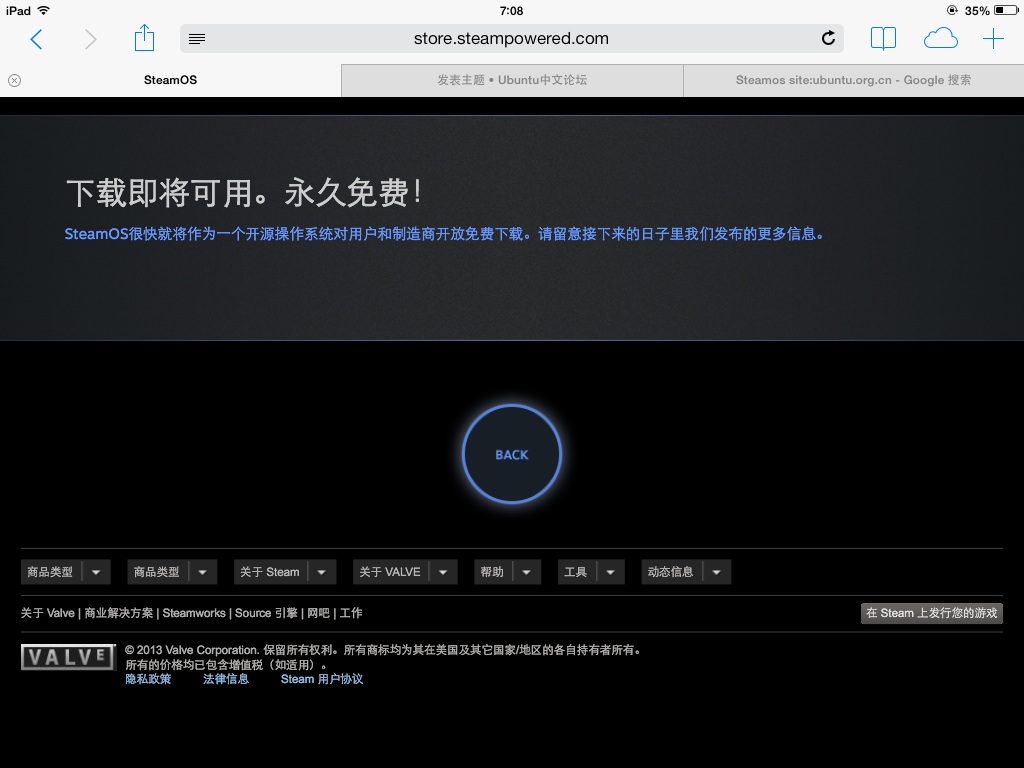This screenshot has width=1024, height=768.
Task: Expand the 关于 VALVE dropdown arrow
Action: (x=443, y=572)
